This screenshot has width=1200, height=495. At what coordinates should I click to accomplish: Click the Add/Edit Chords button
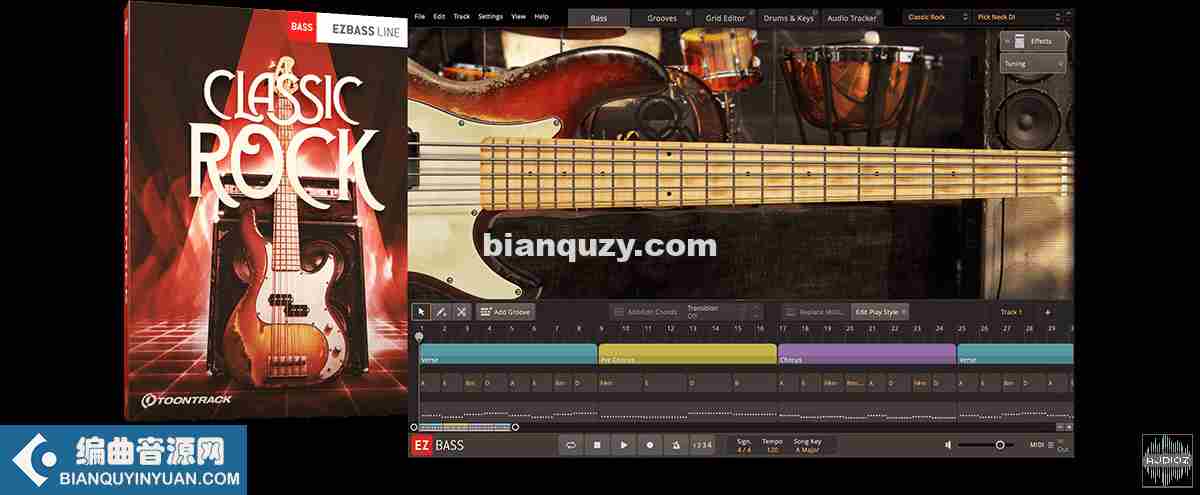point(645,312)
